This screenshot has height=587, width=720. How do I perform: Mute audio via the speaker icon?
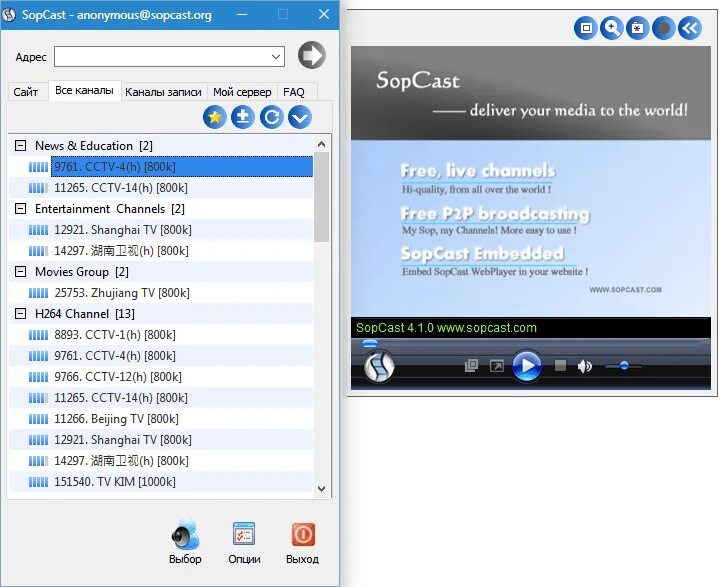tap(585, 366)
